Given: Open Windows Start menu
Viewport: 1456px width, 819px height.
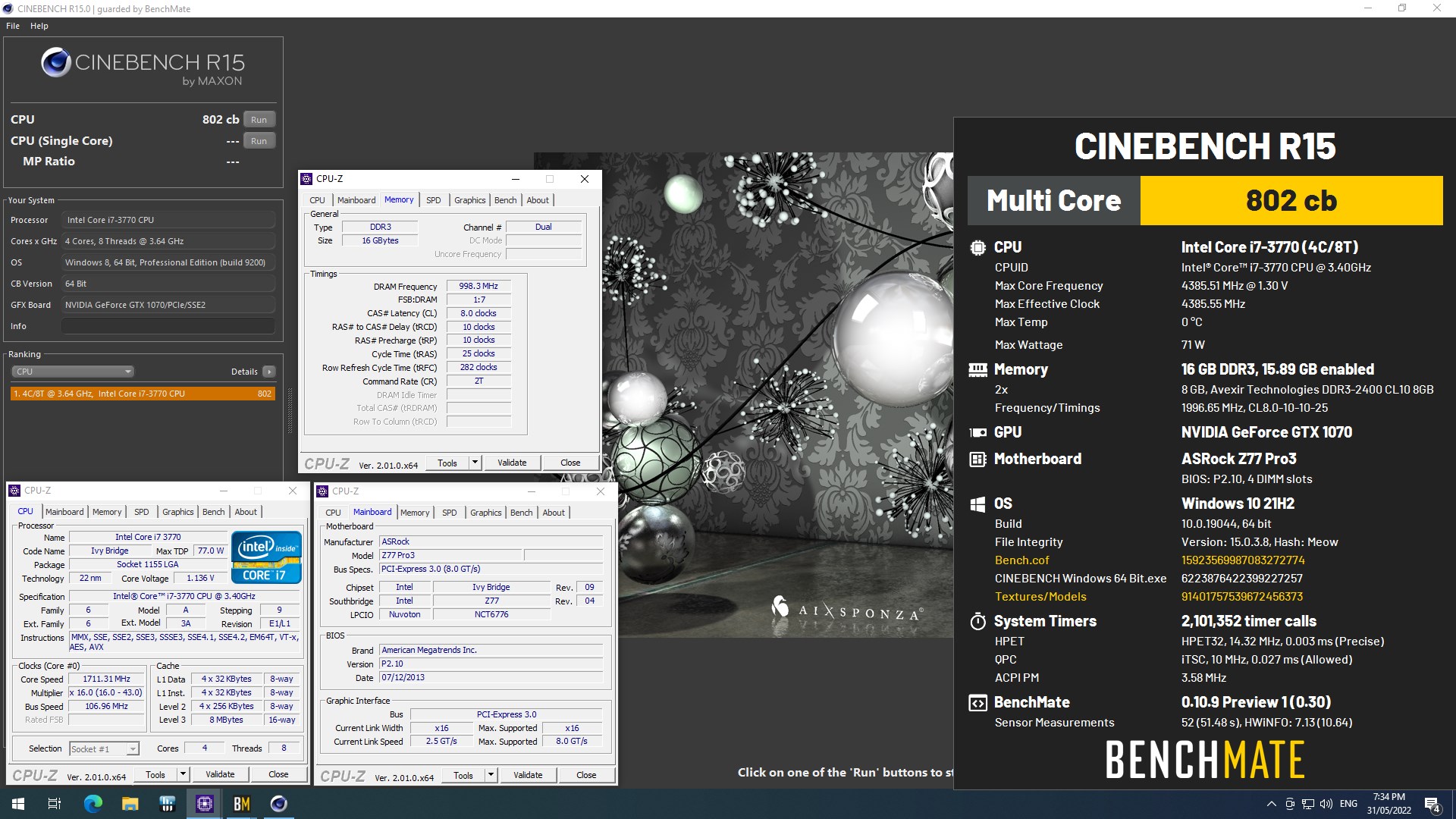Looking at the screenshot, I should pos(18,804).
